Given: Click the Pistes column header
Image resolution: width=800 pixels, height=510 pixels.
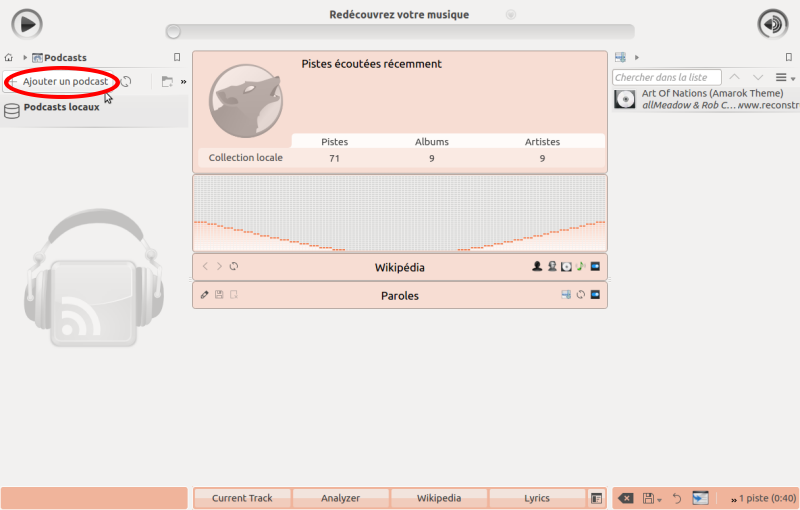Looking at the screenshot, I should pyautogui.click(x=334, y=142).
